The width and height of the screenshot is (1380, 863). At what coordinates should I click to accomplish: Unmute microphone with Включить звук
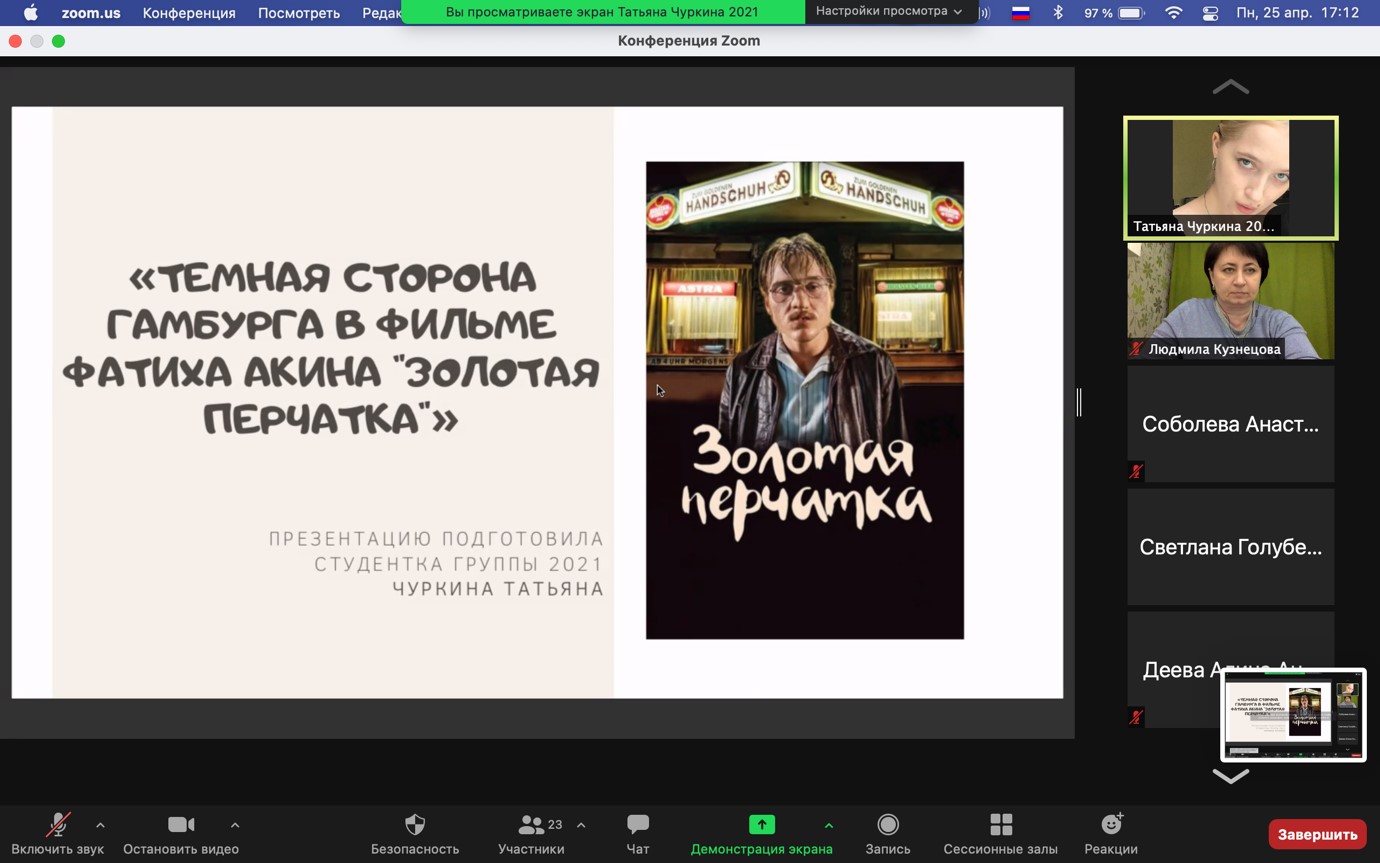click(57, 834)
